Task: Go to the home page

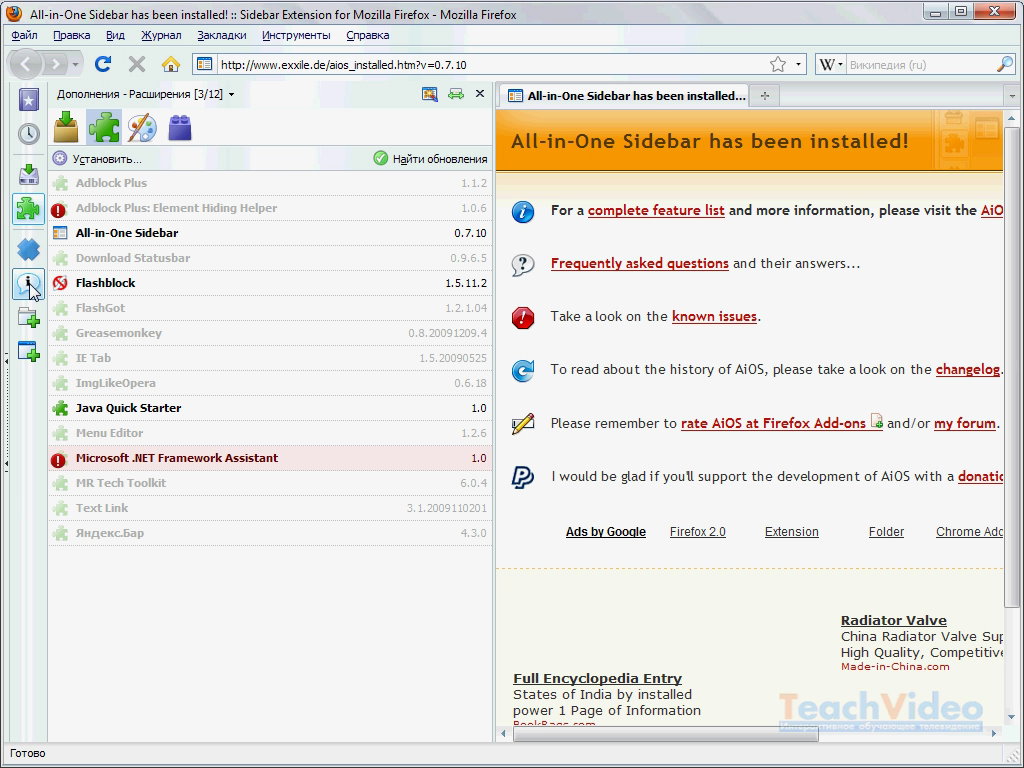Action: coord(171,64)
